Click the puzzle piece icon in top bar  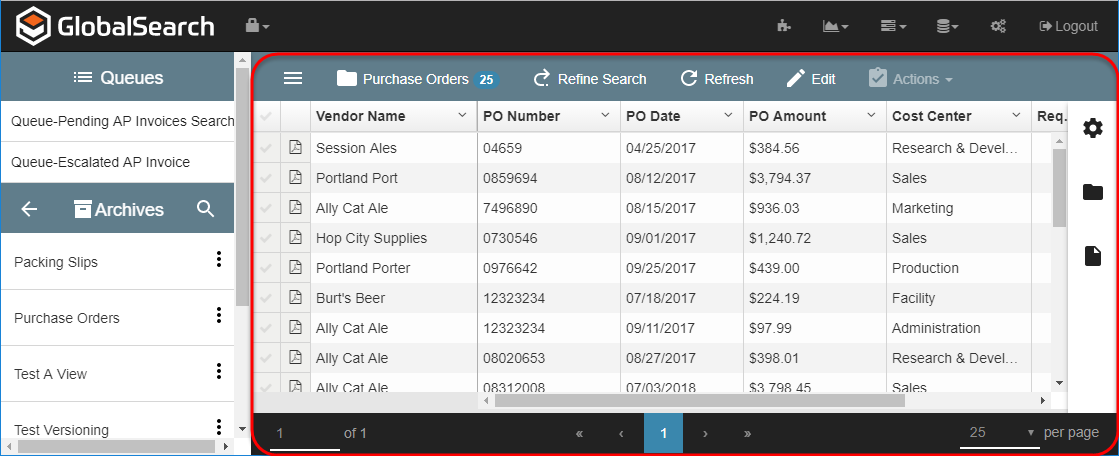[784, 26]
